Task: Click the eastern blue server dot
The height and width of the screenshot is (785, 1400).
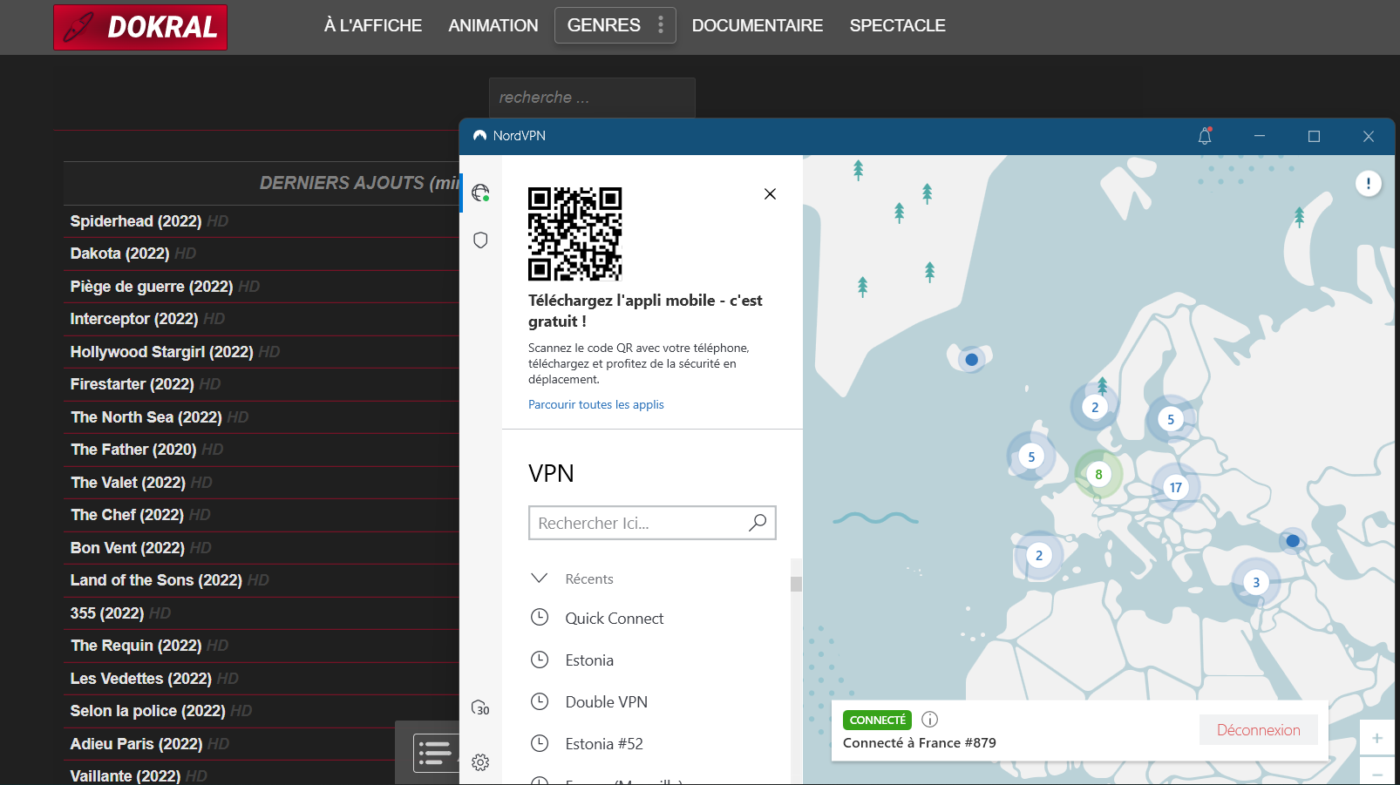Action: point(1292,541)
